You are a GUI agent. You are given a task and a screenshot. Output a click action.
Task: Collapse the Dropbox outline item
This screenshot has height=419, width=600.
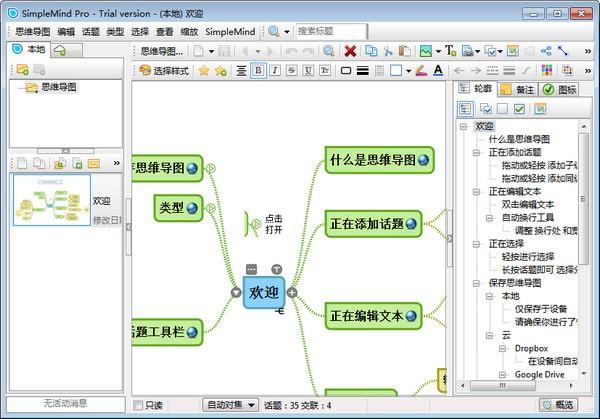coord(502,349)
